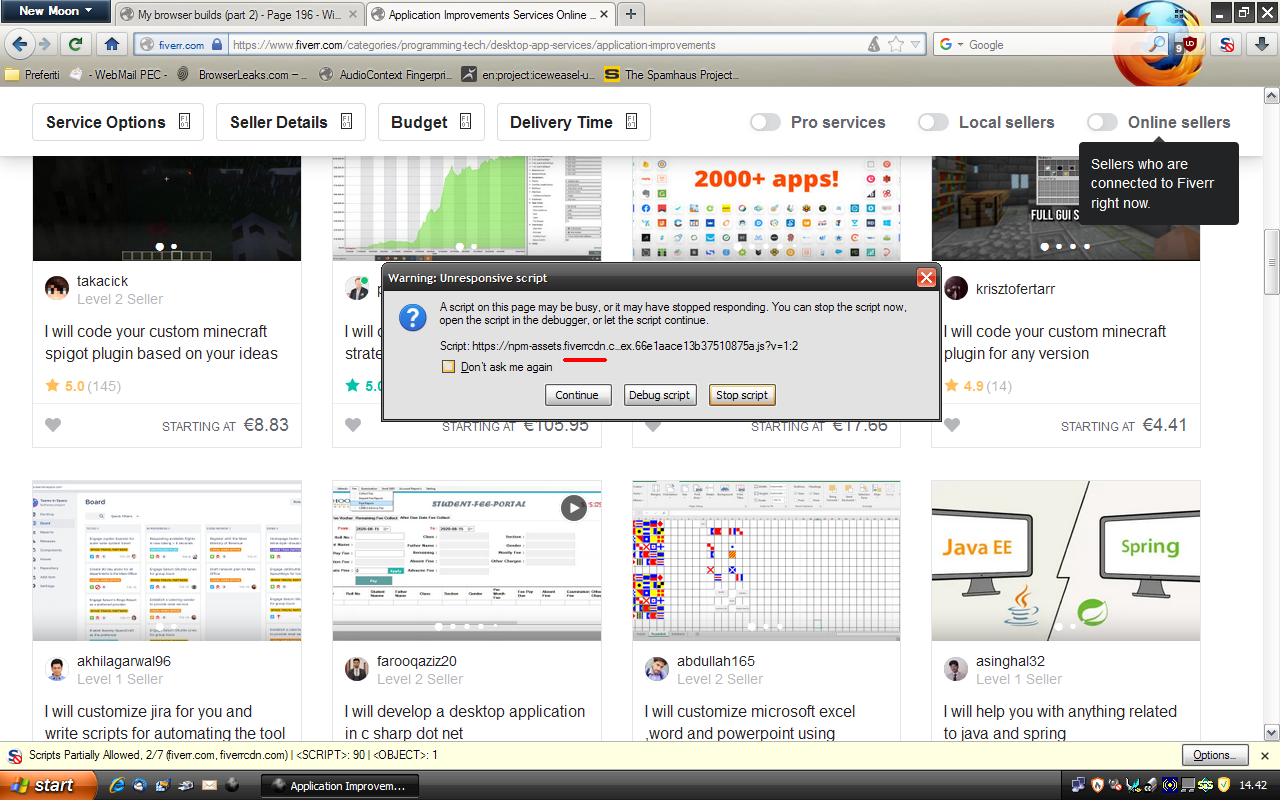
Task: Open the Google search engine selector
Action: 952,45
